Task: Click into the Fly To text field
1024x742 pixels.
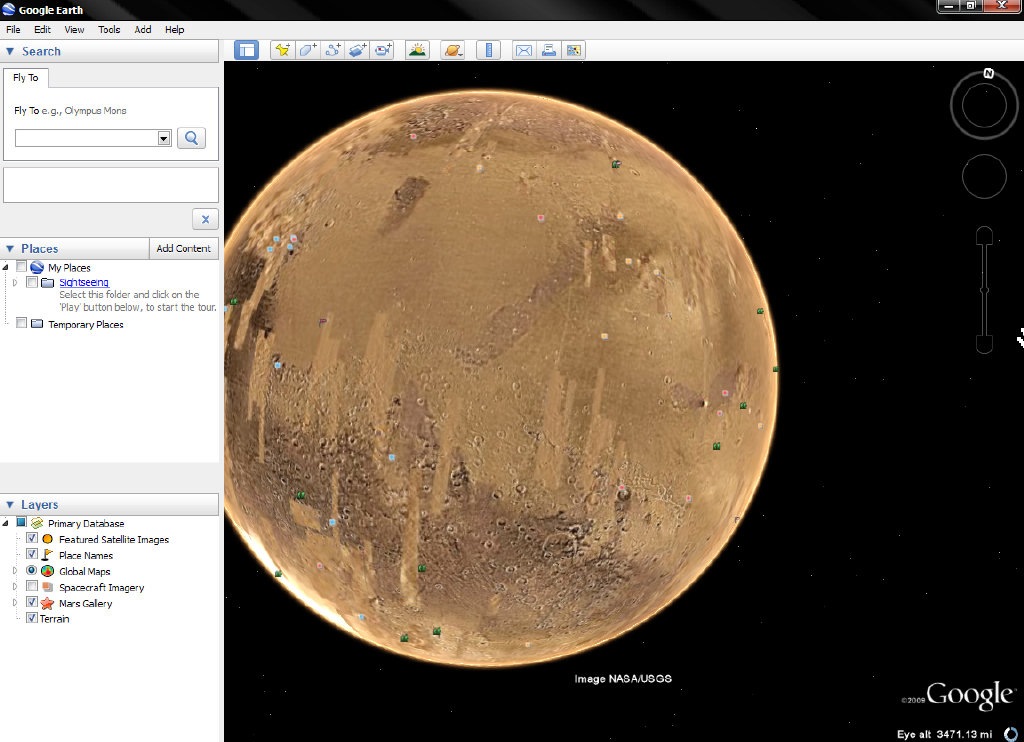Action: (86, 138)
